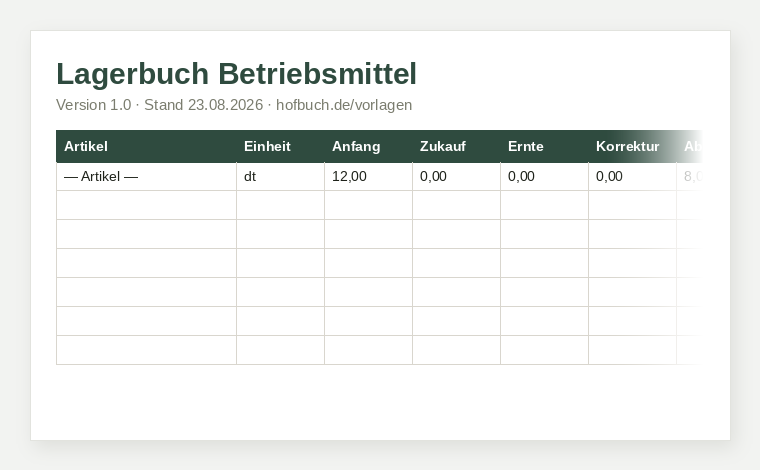Click the Einheit column header
760x470 pixels.
tap(281, 146)
